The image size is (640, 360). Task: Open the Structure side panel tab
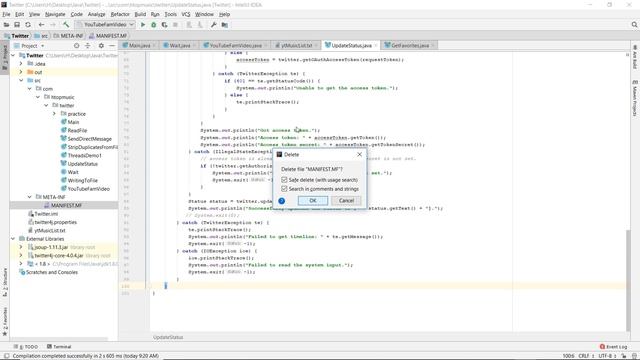click(5, 282)
